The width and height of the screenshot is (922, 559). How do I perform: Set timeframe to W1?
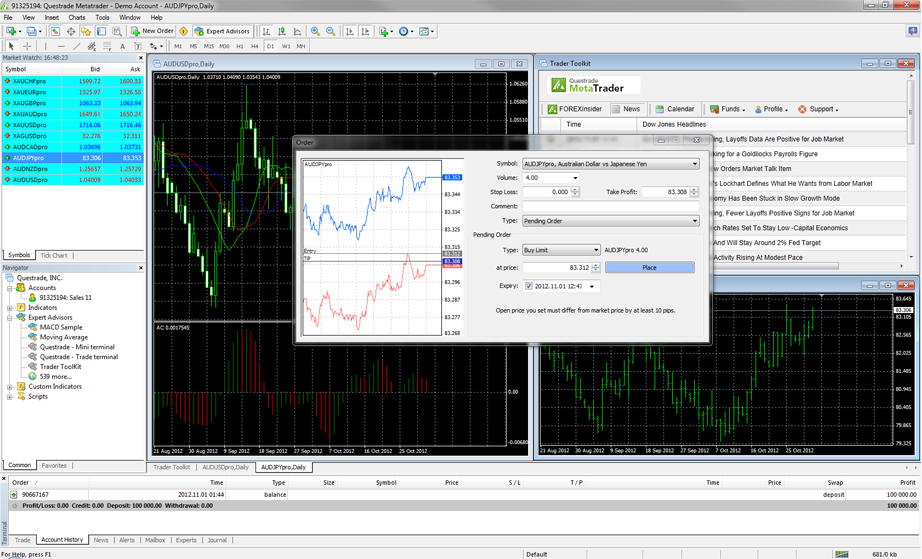286,46
